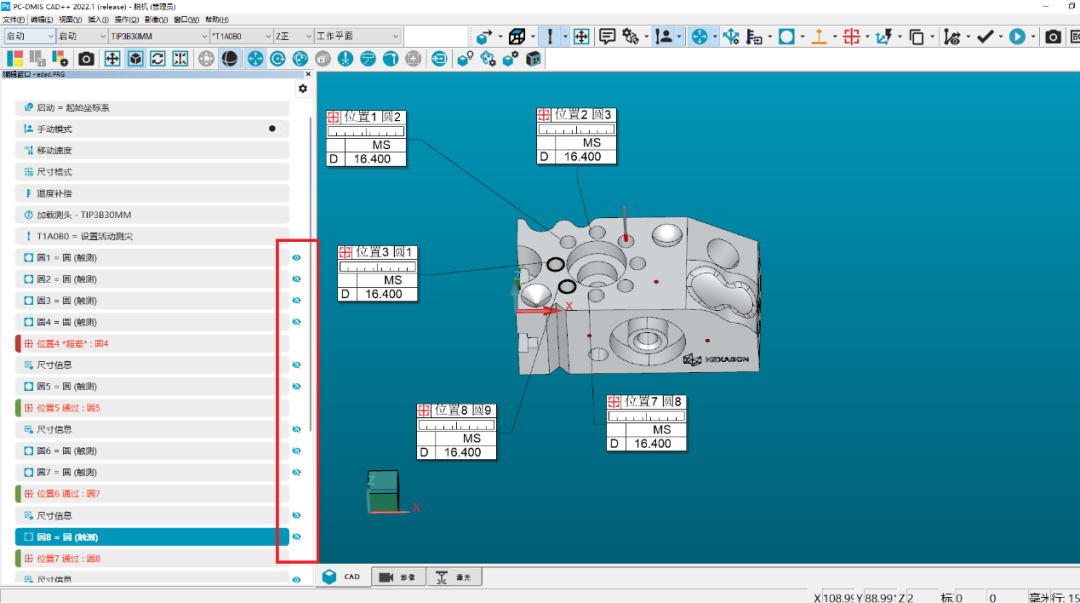1080x603 pixels.
Task: Toggle eye icon for 圆7 row
Action: coord(297,472)
